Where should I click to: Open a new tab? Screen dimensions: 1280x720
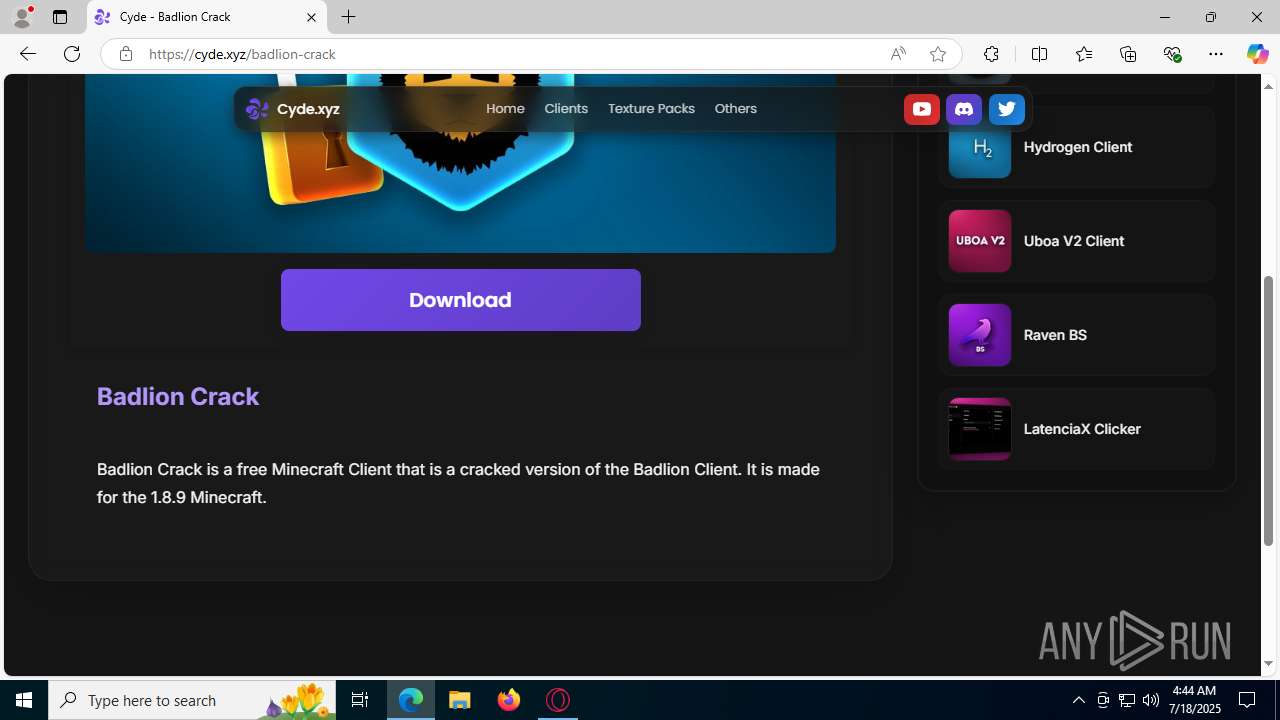(348, 17)
